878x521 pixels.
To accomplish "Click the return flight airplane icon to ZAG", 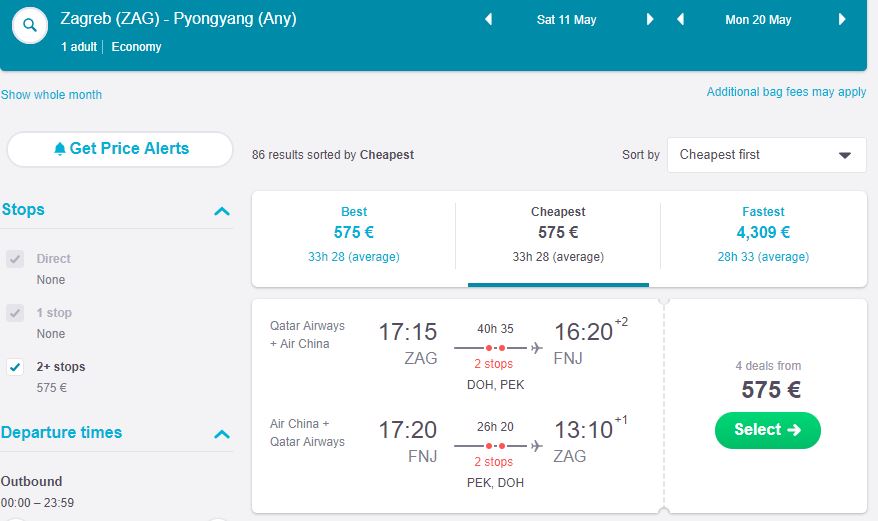I will point(537,446).
